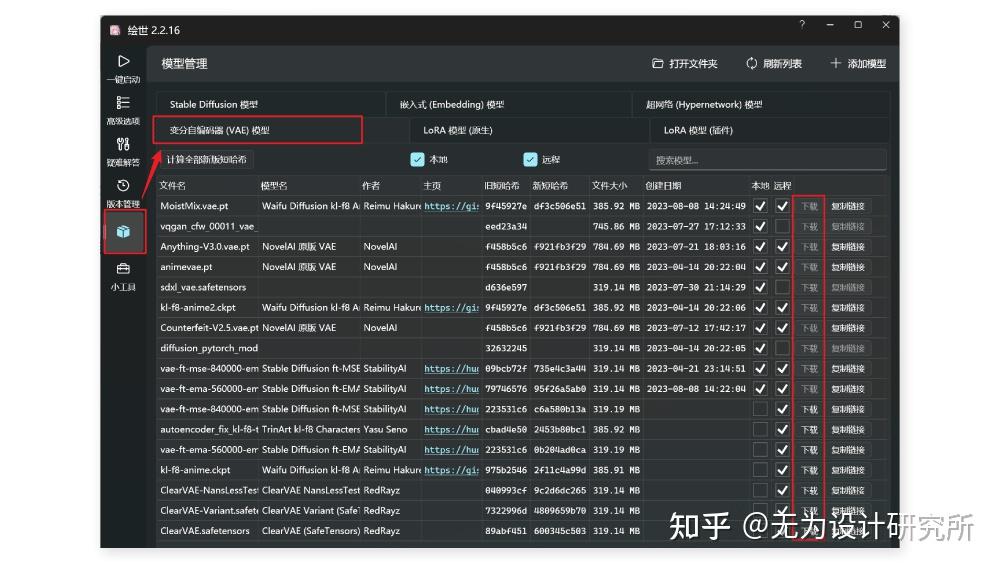
Task: Switch to the Hypernetwork model tab
Action: [760, 105]
